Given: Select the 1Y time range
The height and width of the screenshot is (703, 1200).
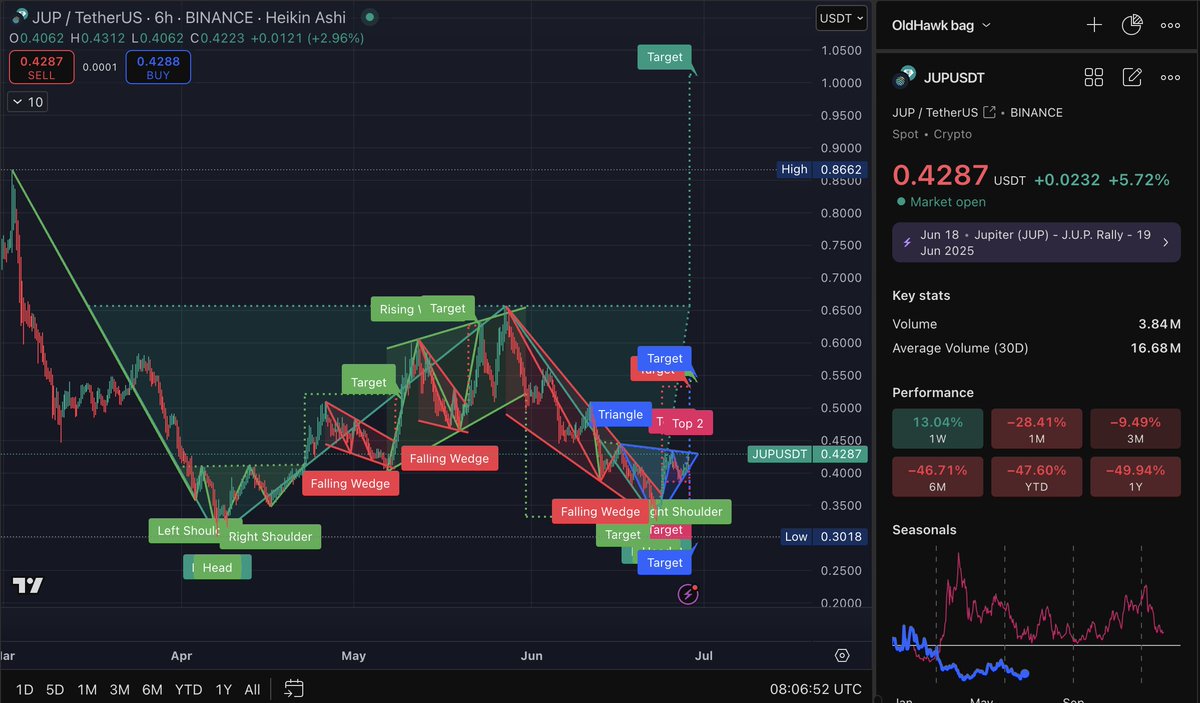Looking at the screenshot, I should [223, 689].
